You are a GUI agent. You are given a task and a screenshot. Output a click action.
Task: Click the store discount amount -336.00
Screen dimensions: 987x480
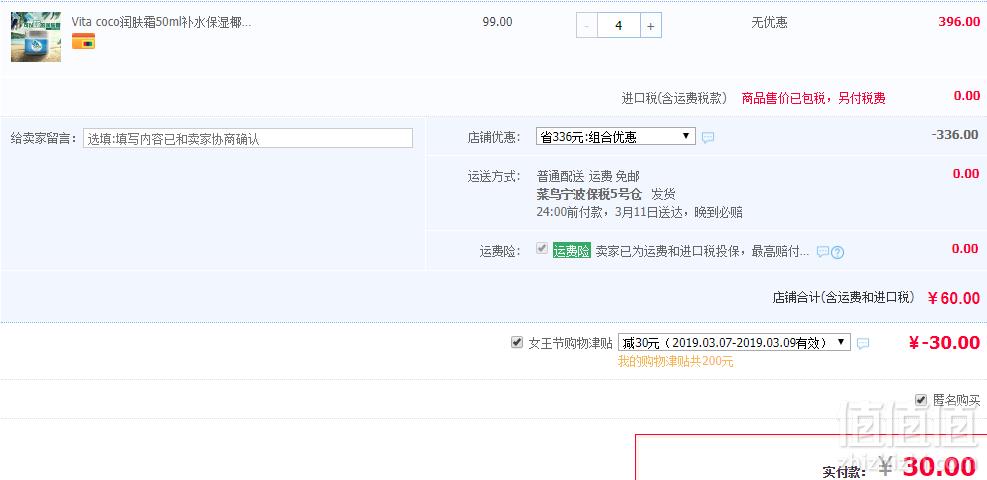955,135
